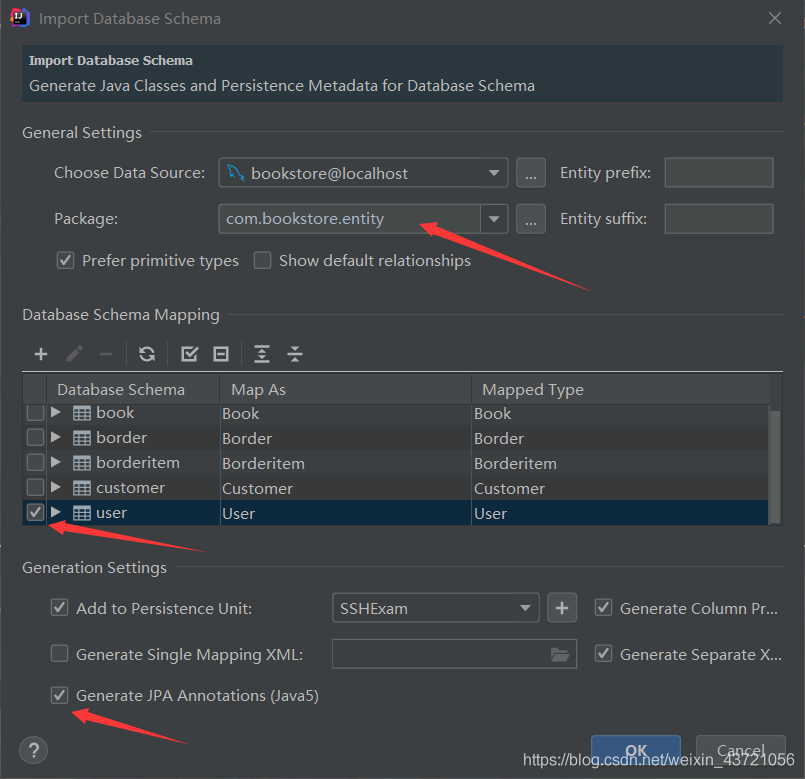Click the Expand All icon
The height and width of the screenshot is (779, 805).
pyautogui.click(x=262, y=354)
